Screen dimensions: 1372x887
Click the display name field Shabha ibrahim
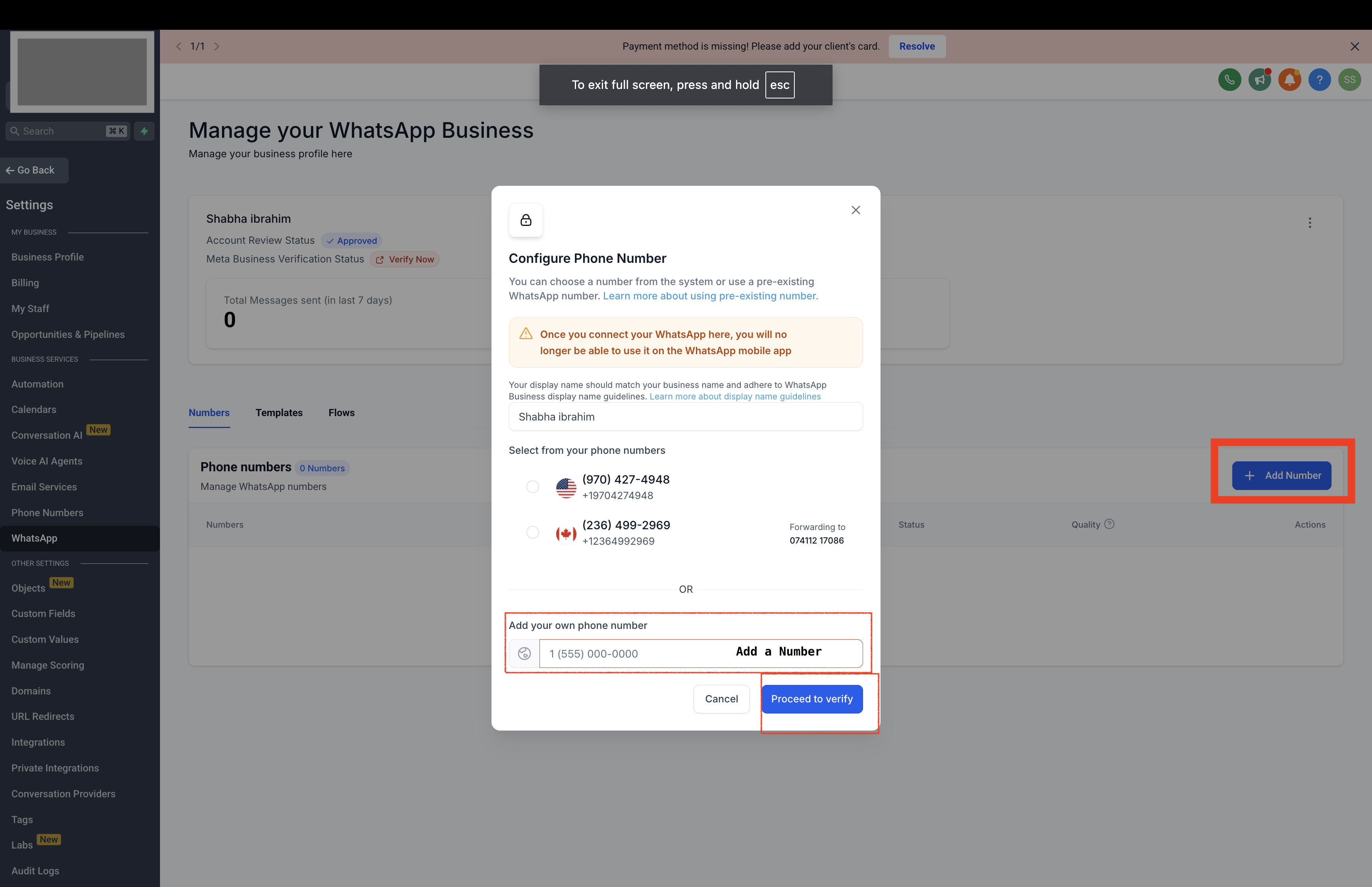coord(685,417)
